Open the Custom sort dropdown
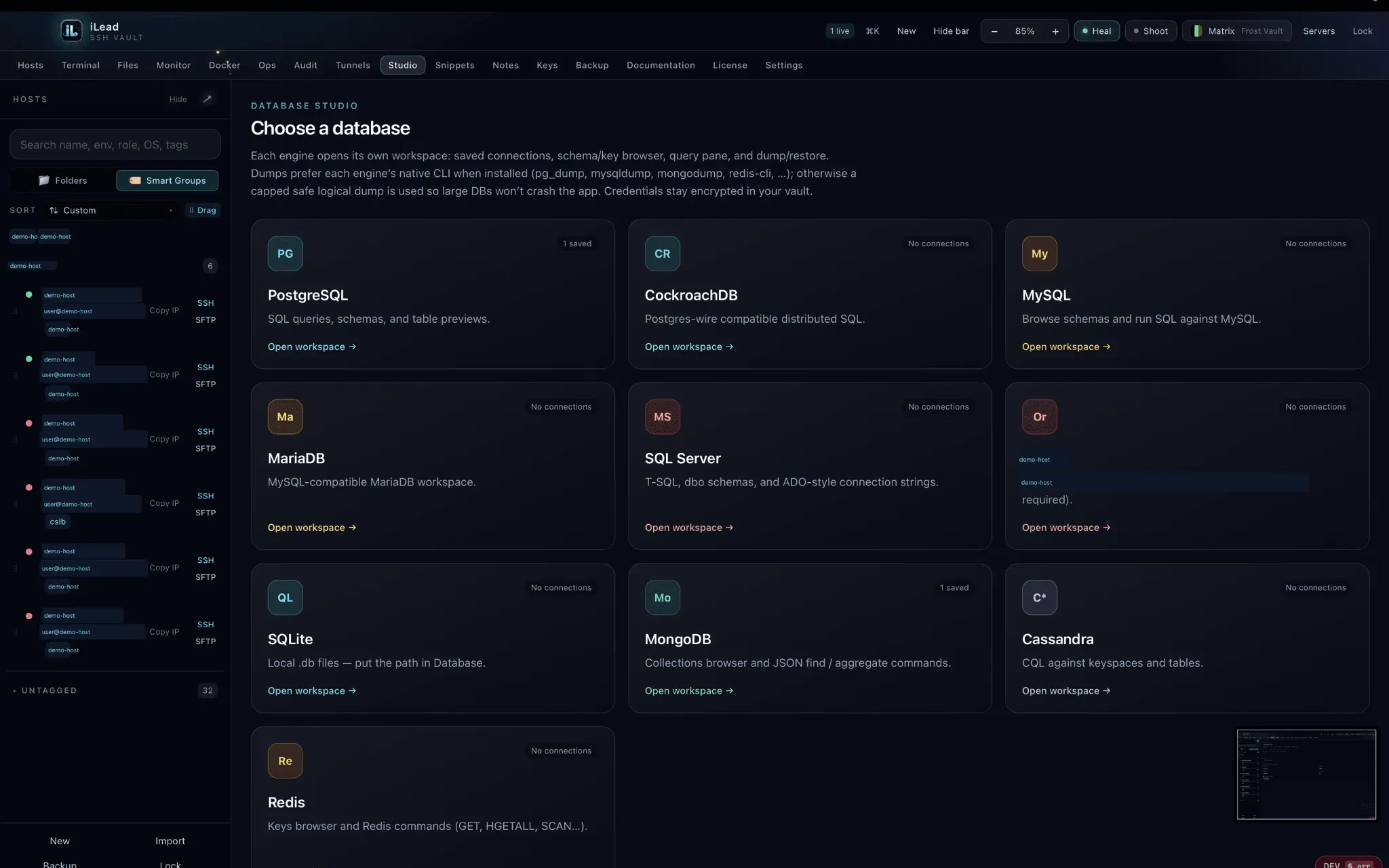Image resolution: width=1389 pixels, height=868 pixels. 111,210
